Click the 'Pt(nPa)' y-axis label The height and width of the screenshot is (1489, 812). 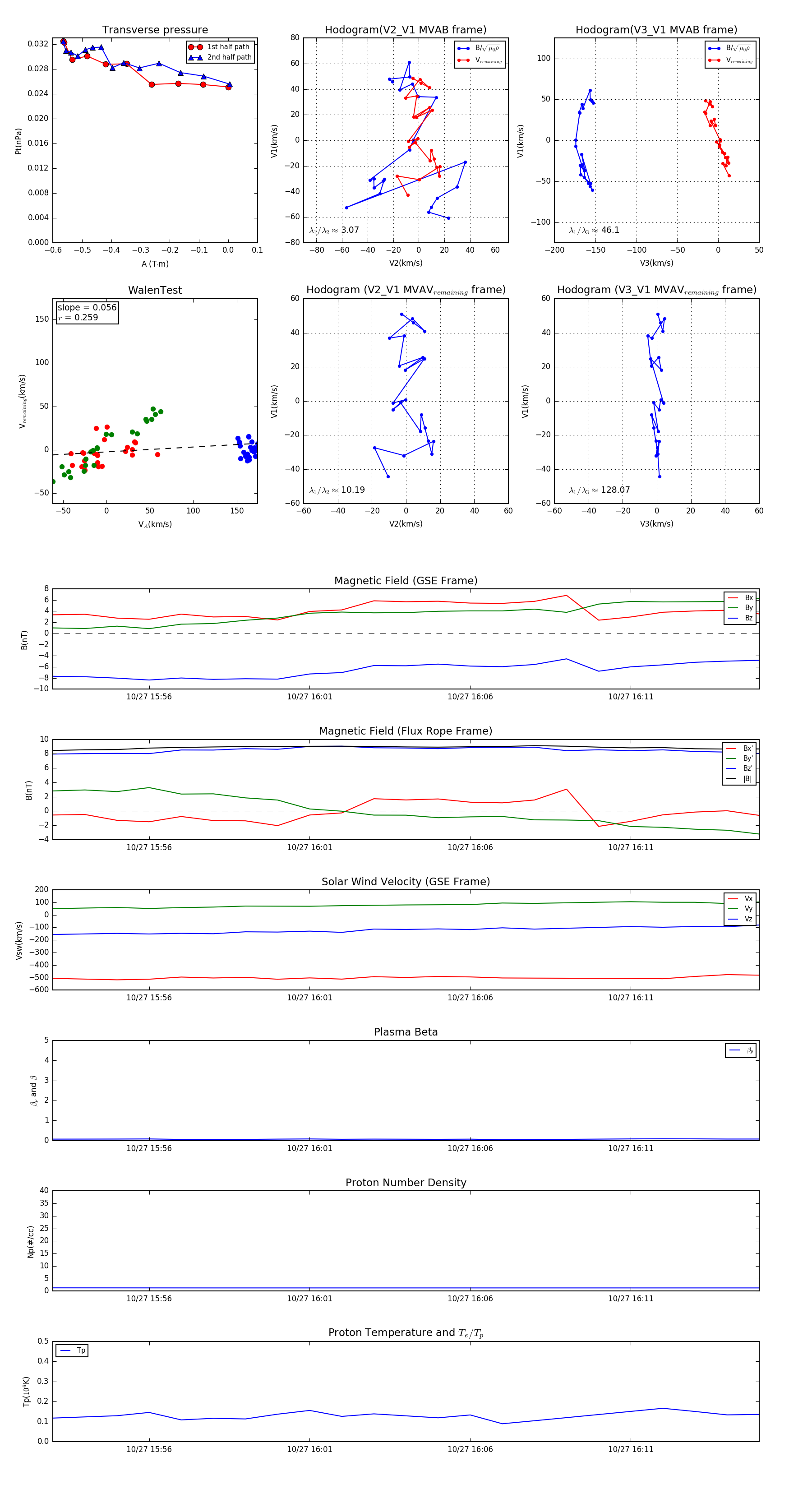point(18,140)
